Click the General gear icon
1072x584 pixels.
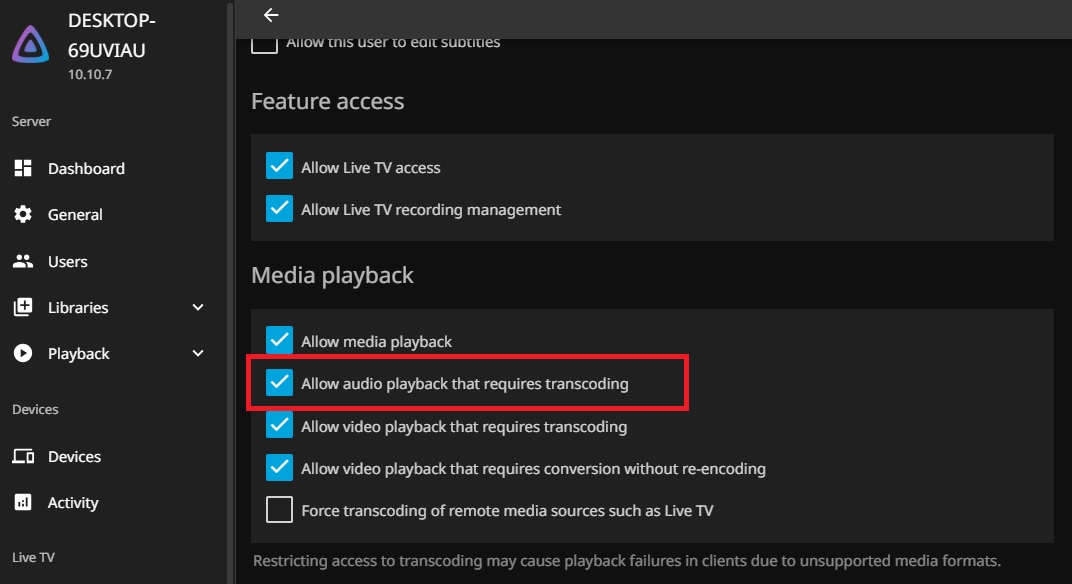23,214
